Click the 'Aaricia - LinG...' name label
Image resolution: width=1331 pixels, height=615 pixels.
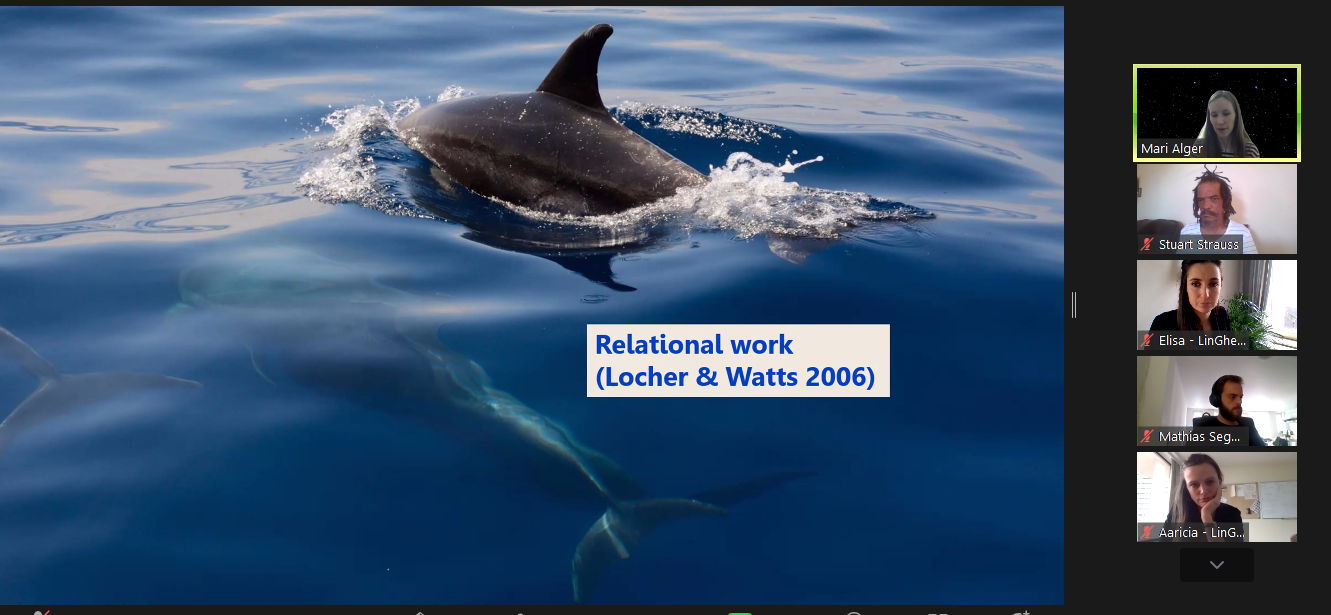tap(1202, 533)
